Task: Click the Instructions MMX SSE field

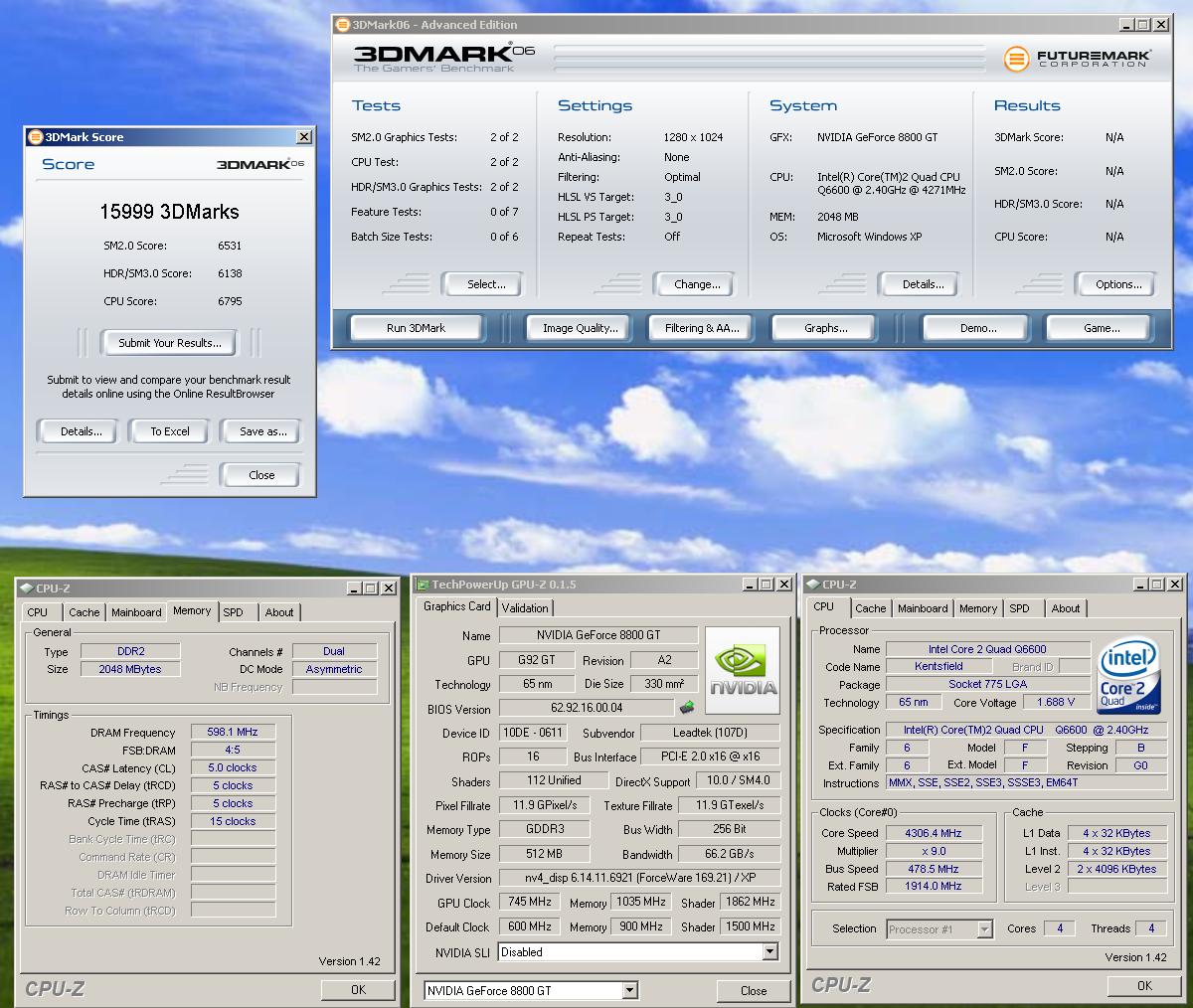Action: tap(1027, 782)
